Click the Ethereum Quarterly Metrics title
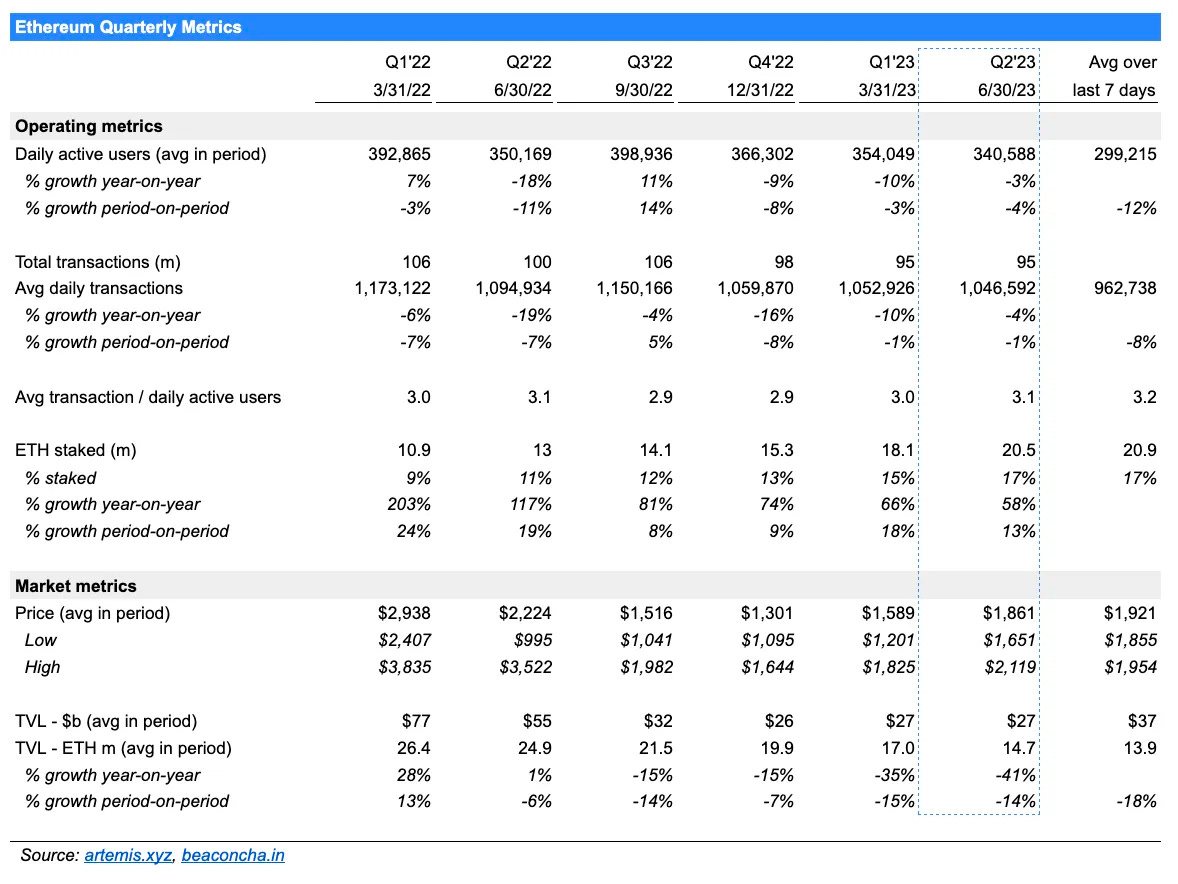1178x884 pixels. pos(128,27)
